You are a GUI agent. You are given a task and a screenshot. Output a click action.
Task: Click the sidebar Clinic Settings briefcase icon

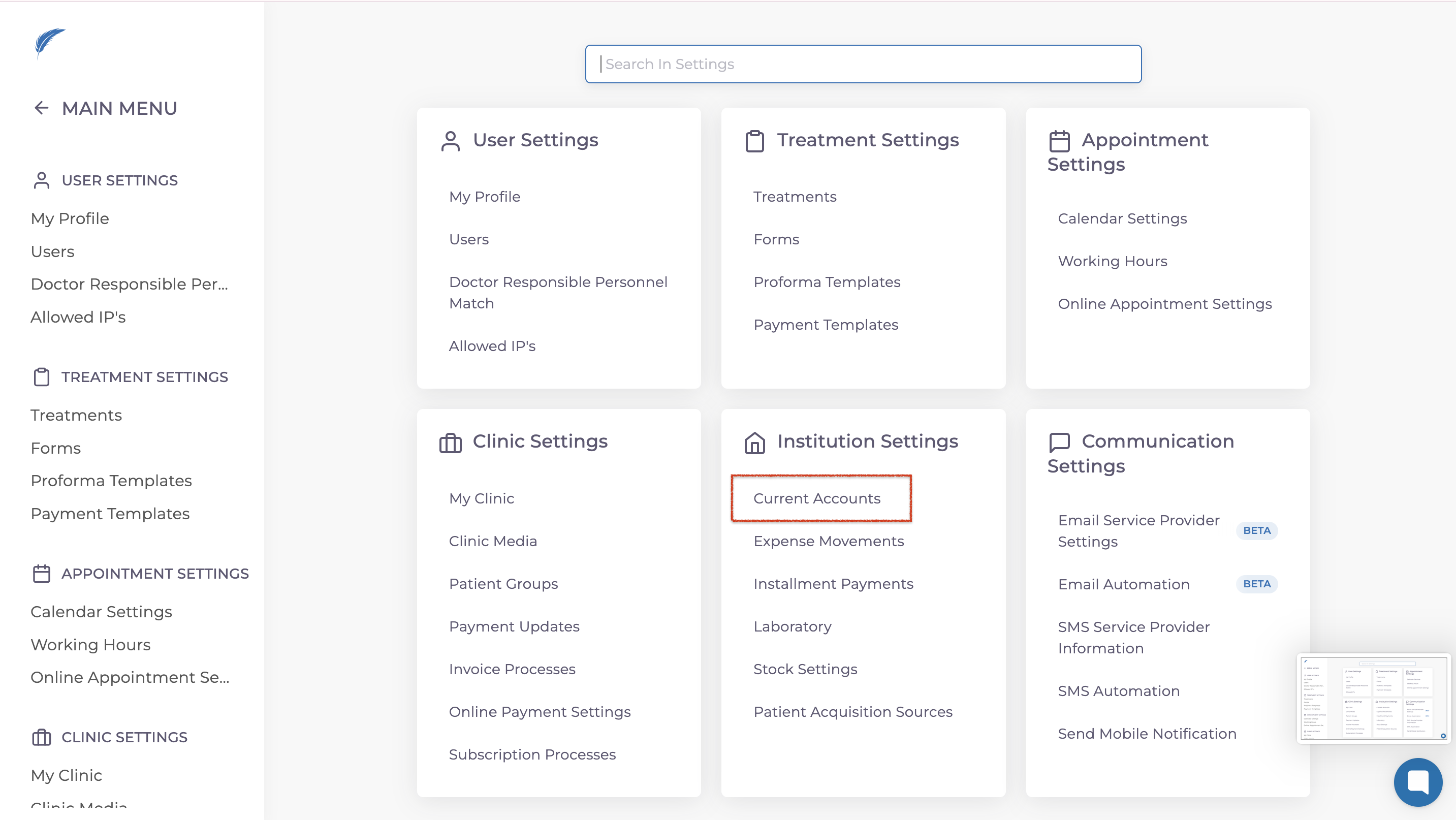point(41,737)
